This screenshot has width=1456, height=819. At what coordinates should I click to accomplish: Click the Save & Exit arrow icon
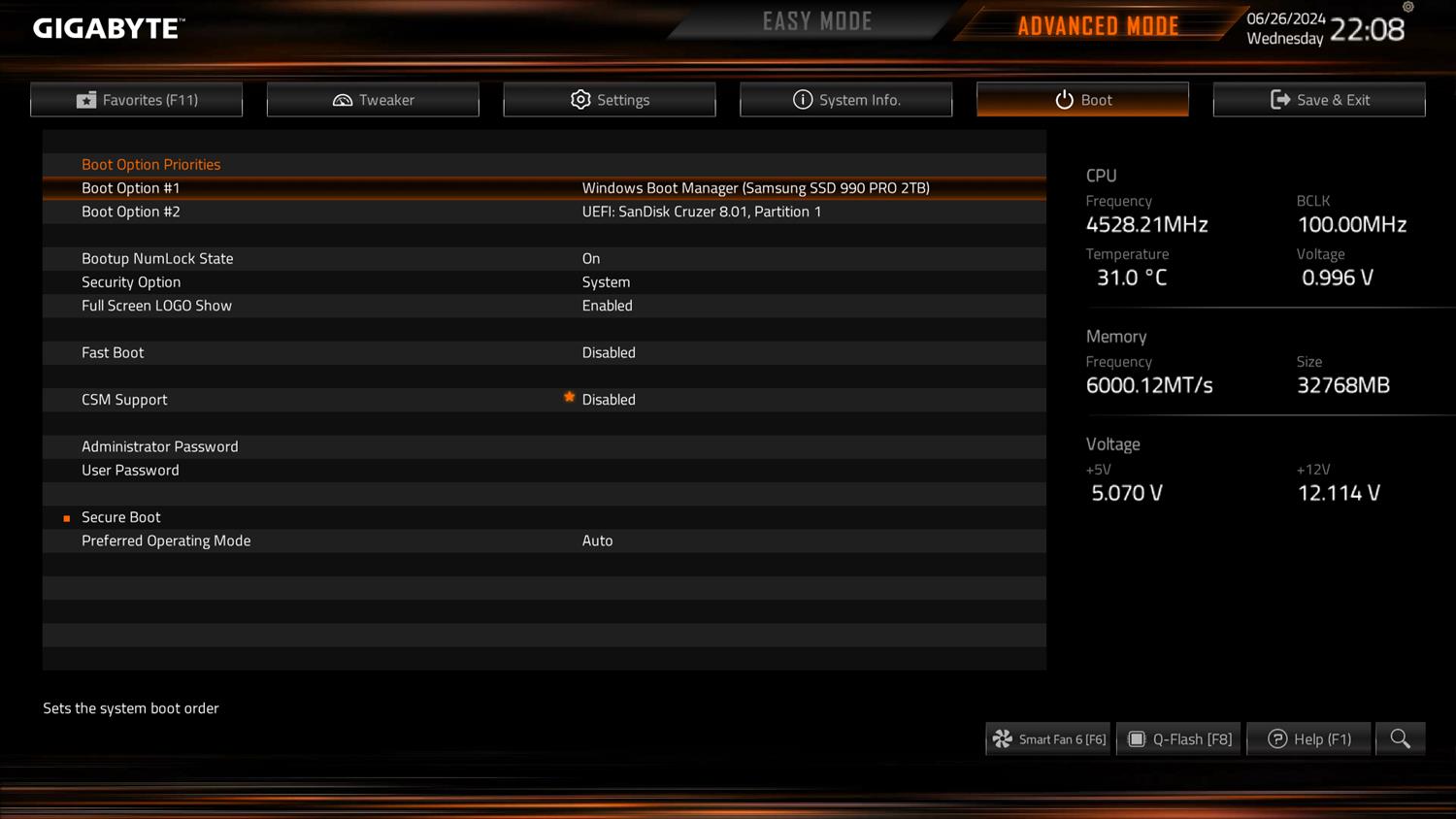[1280, 99]
